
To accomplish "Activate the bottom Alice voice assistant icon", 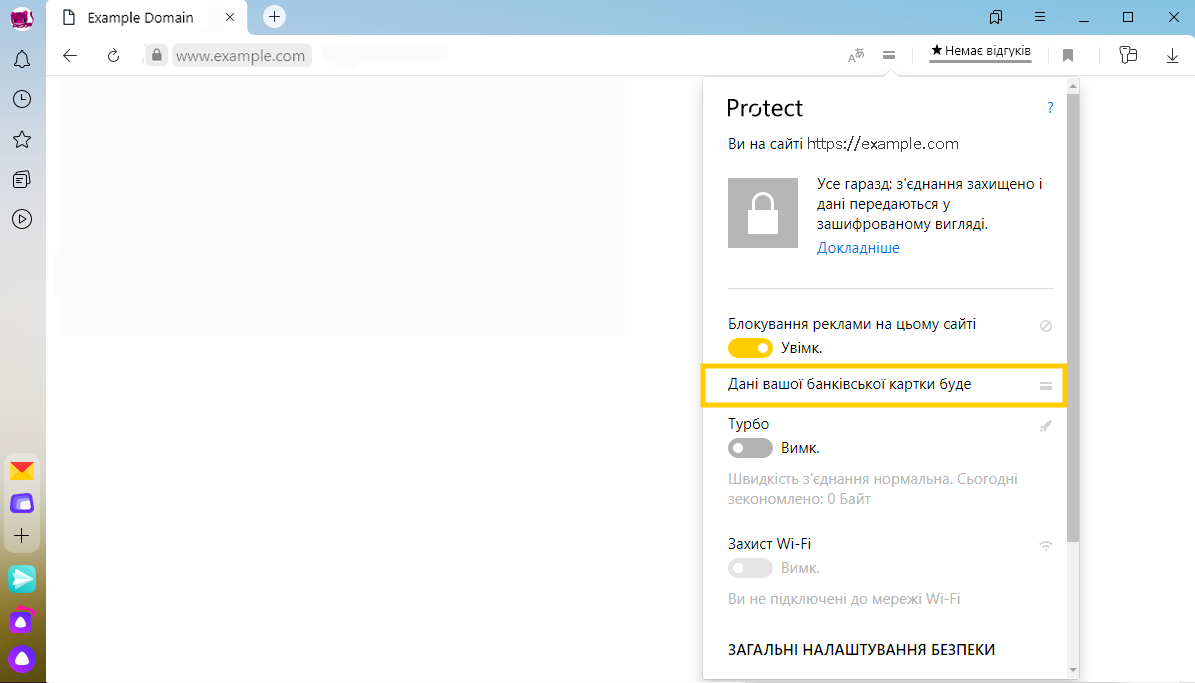I will [x=22, y=659].
